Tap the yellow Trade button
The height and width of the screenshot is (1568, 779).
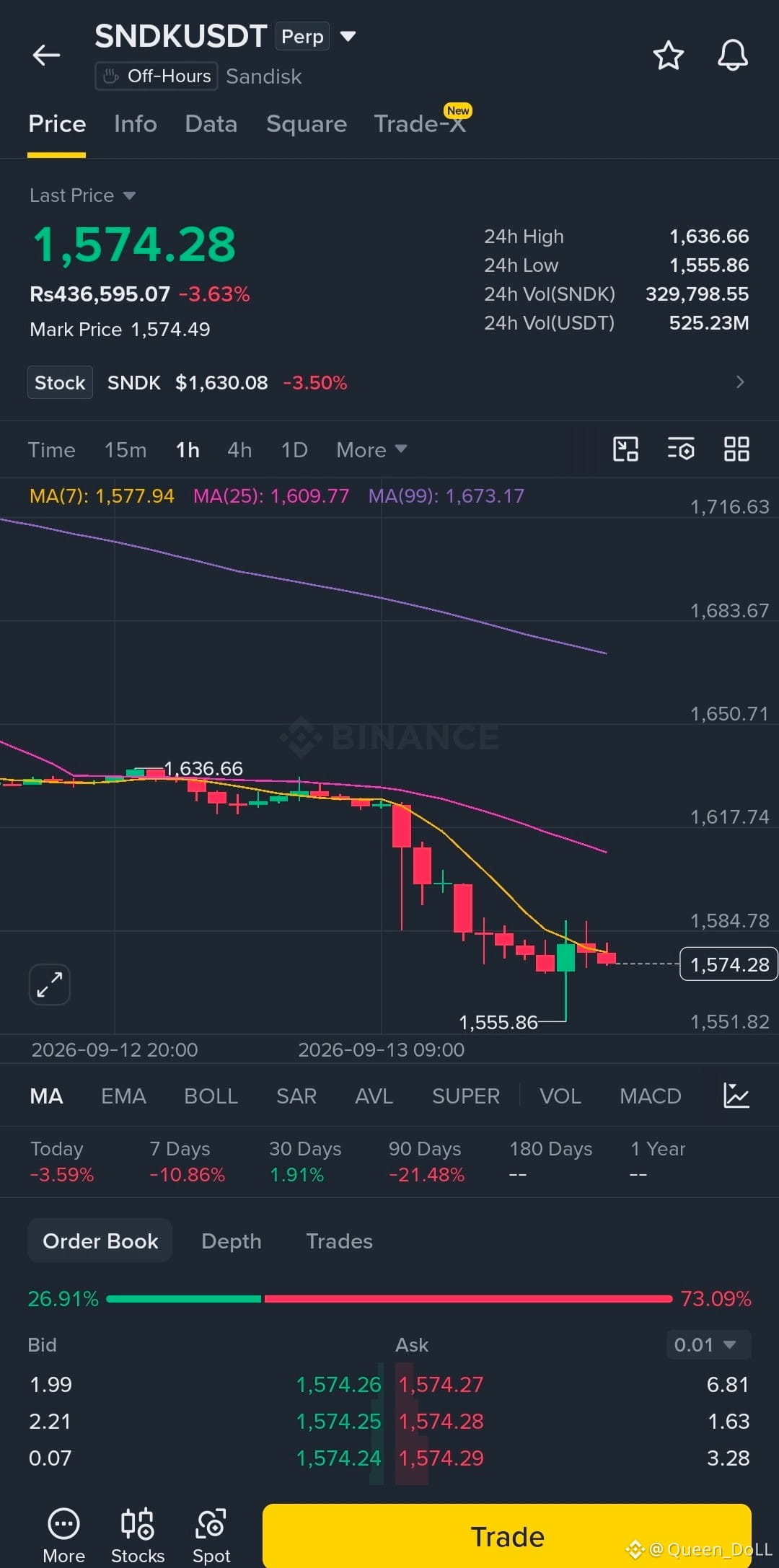[507, 1536]
